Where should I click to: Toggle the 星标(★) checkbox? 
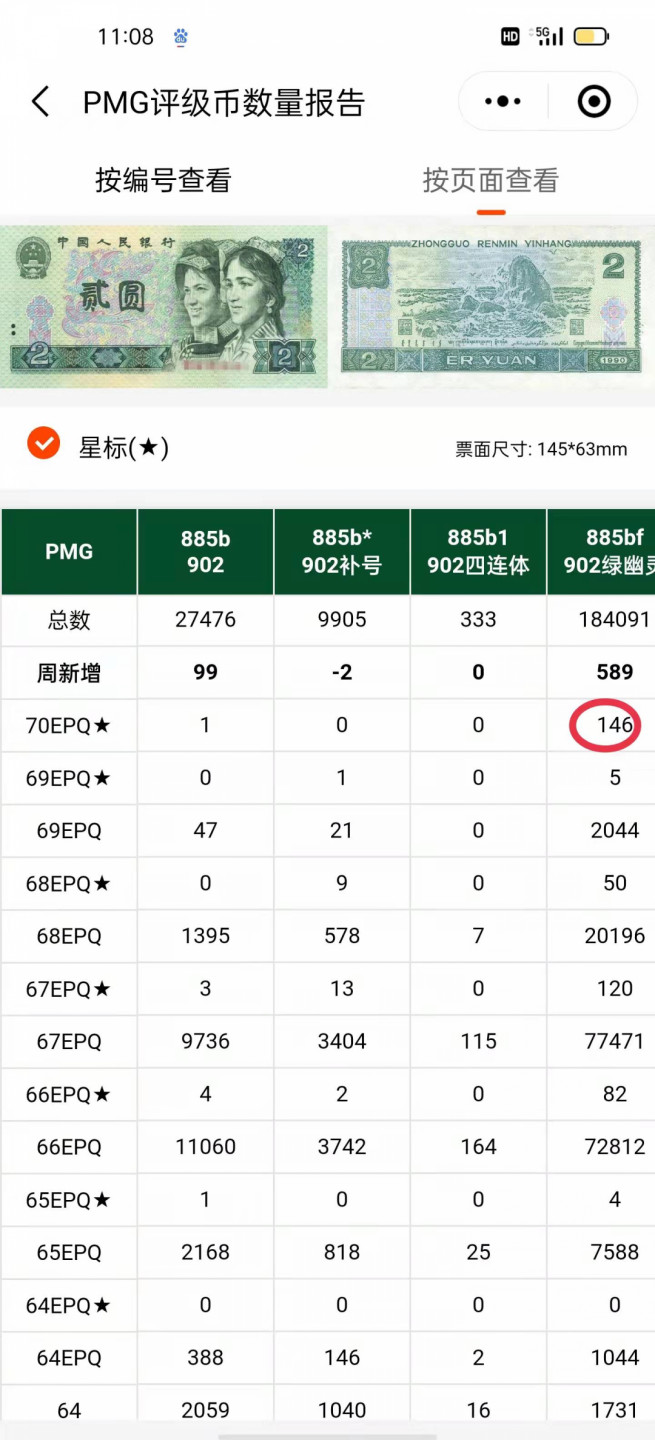pyautogui.click(x=44, y=442)
